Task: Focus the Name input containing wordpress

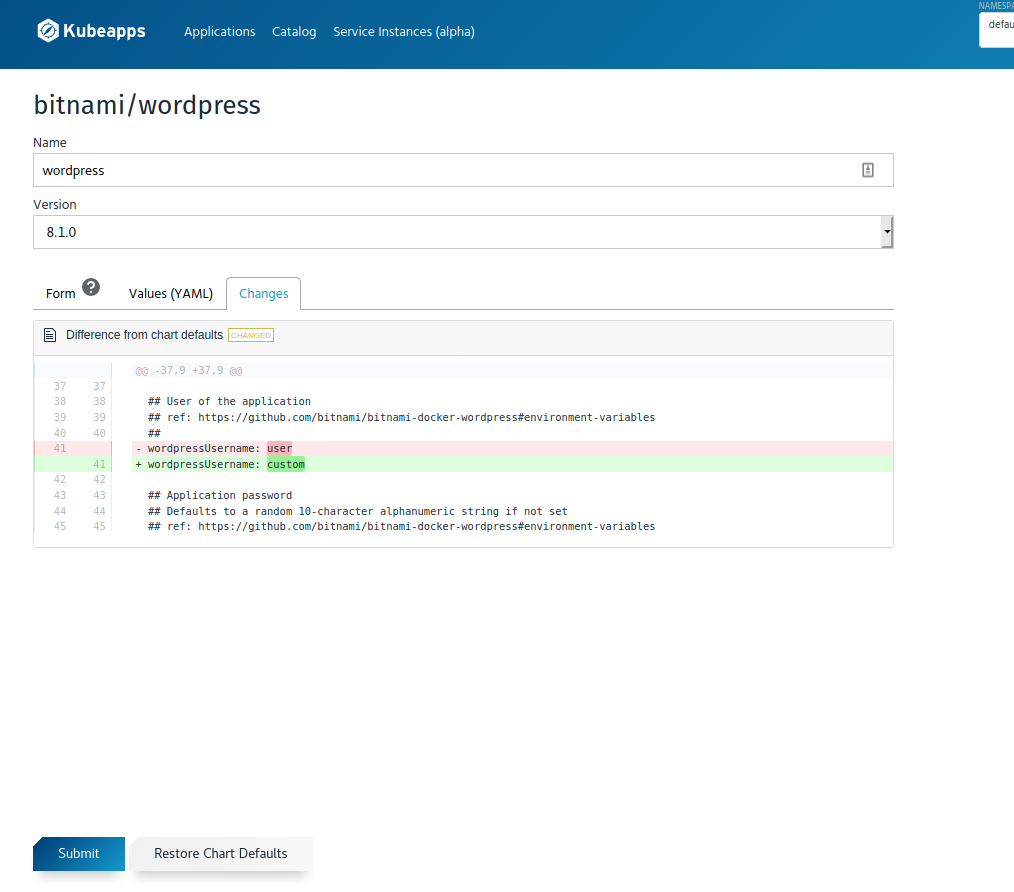Action: (463, 170)
